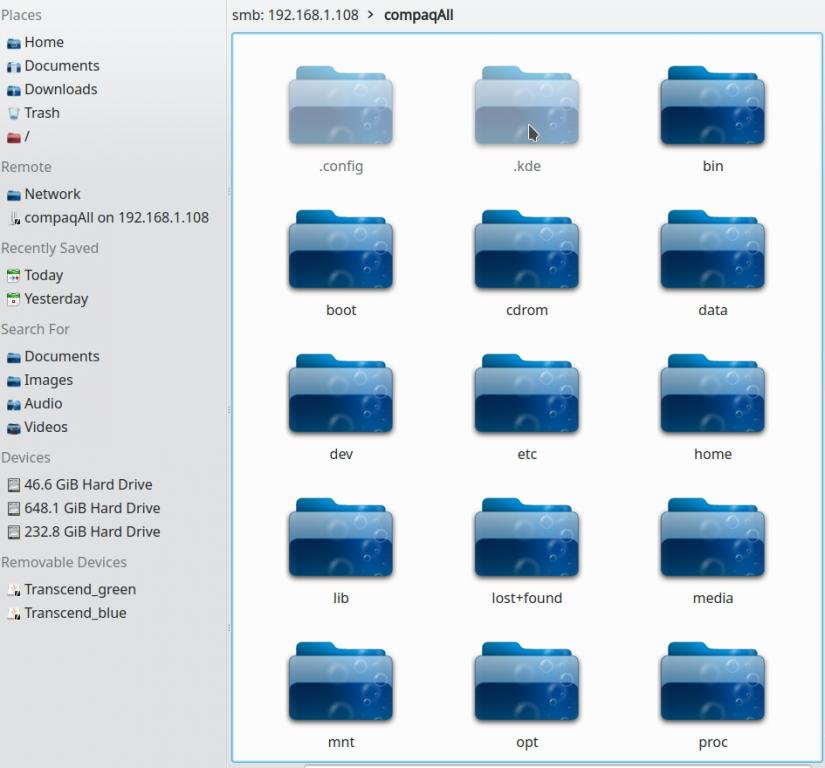Open the 648.1 GiB Hard Drive
The image size is (825, 768).
pyautogui.click(x=92, y=508)
